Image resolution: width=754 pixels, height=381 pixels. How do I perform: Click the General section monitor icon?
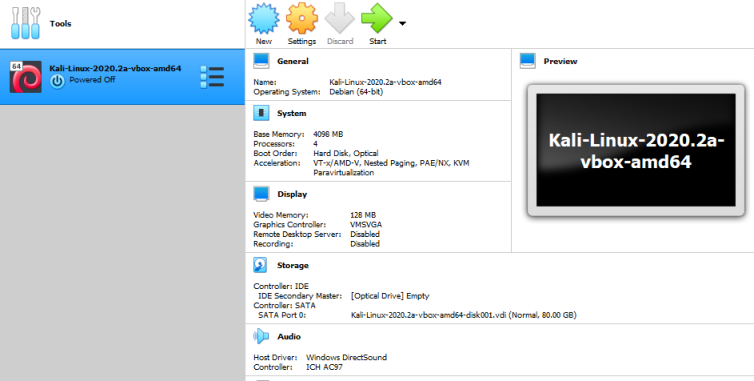coord(261,61)
